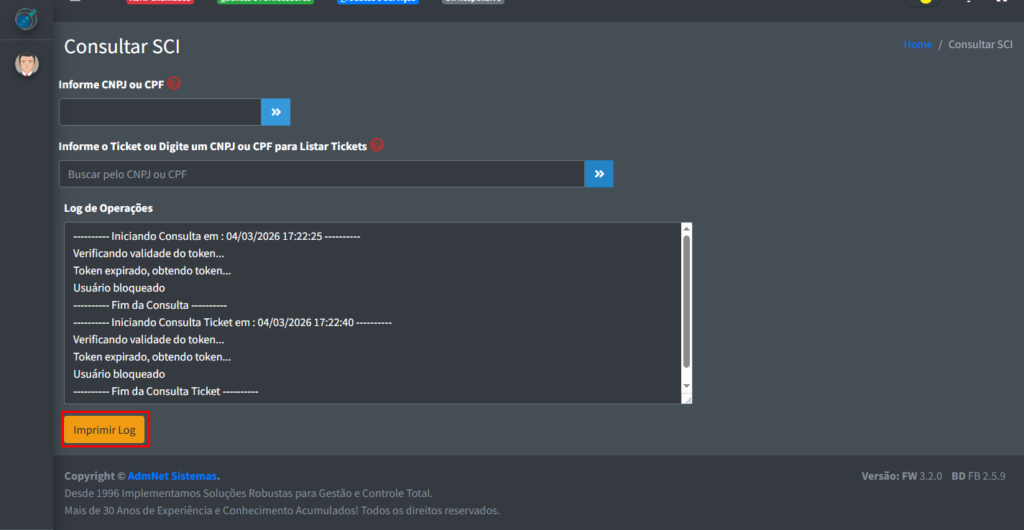Submit CNPJ or CPF with the first arrow button
The image size is (1024, 530).
click(276, 112)
